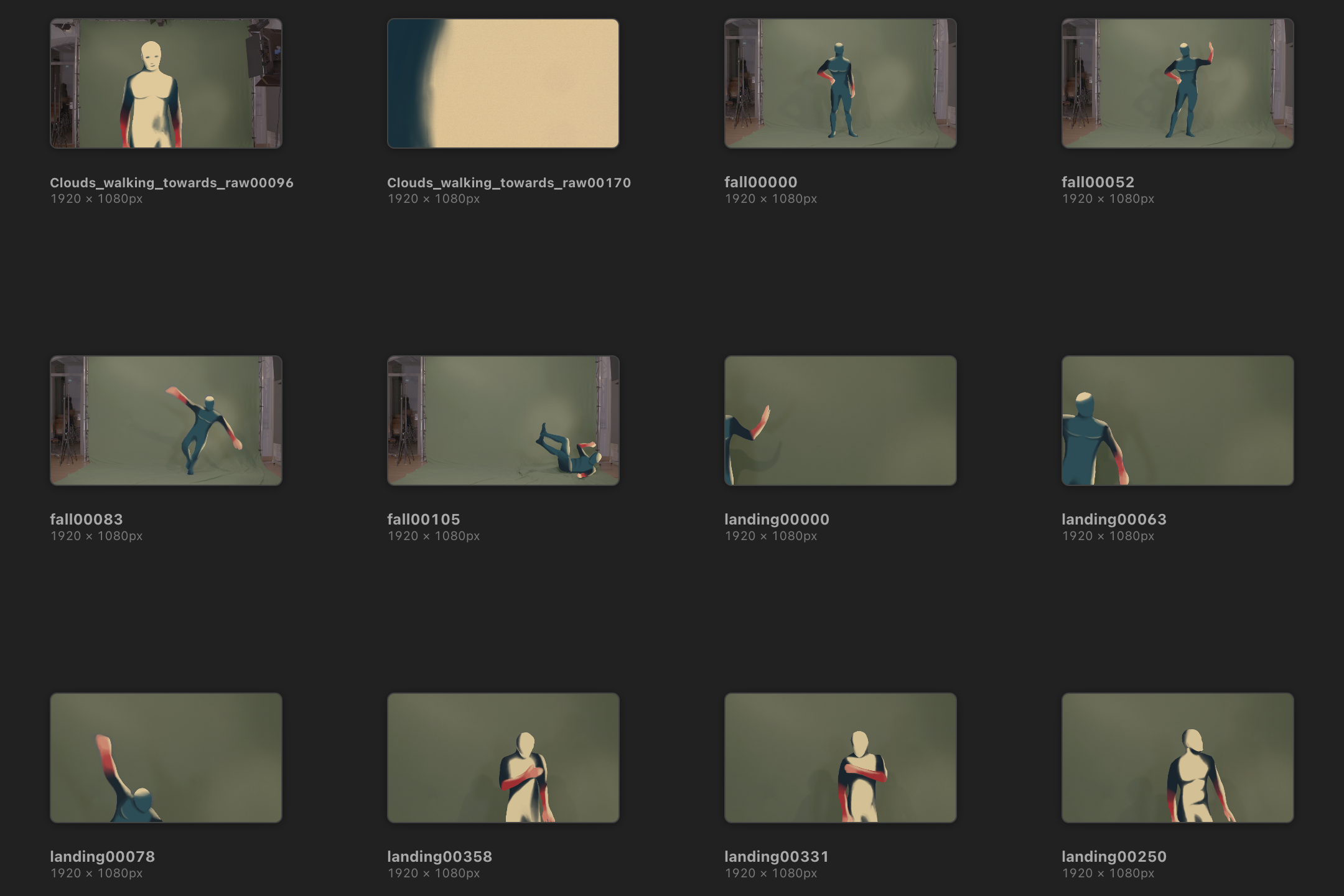Click the landing00358 image thumbnail
Screen dimensions: 1344x896
pyautogui.click(x=503, y=758)
